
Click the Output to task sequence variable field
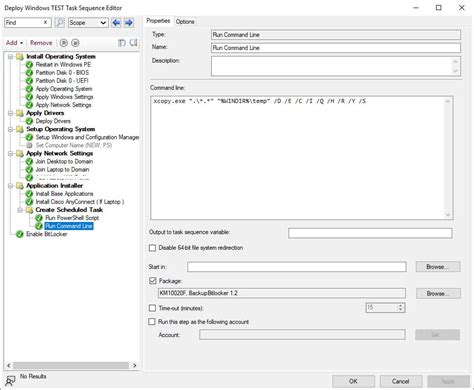[370, 233]
